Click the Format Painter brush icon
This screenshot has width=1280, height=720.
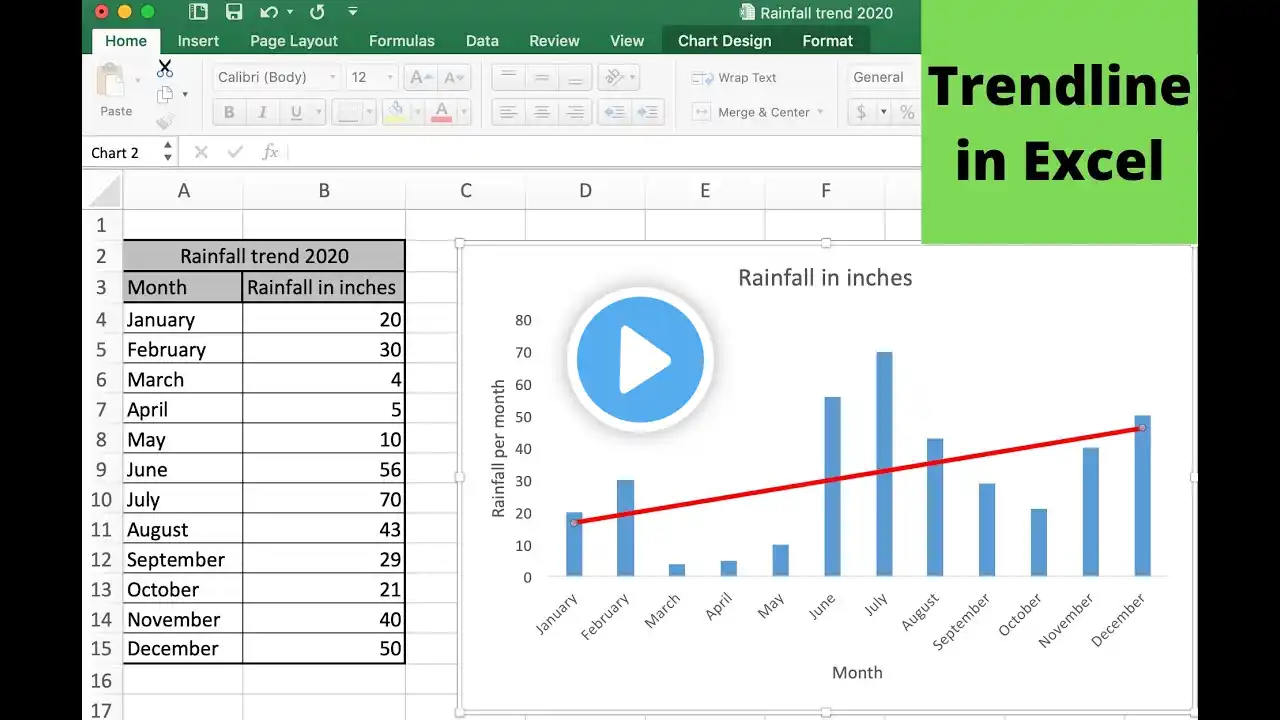point(165,120)
